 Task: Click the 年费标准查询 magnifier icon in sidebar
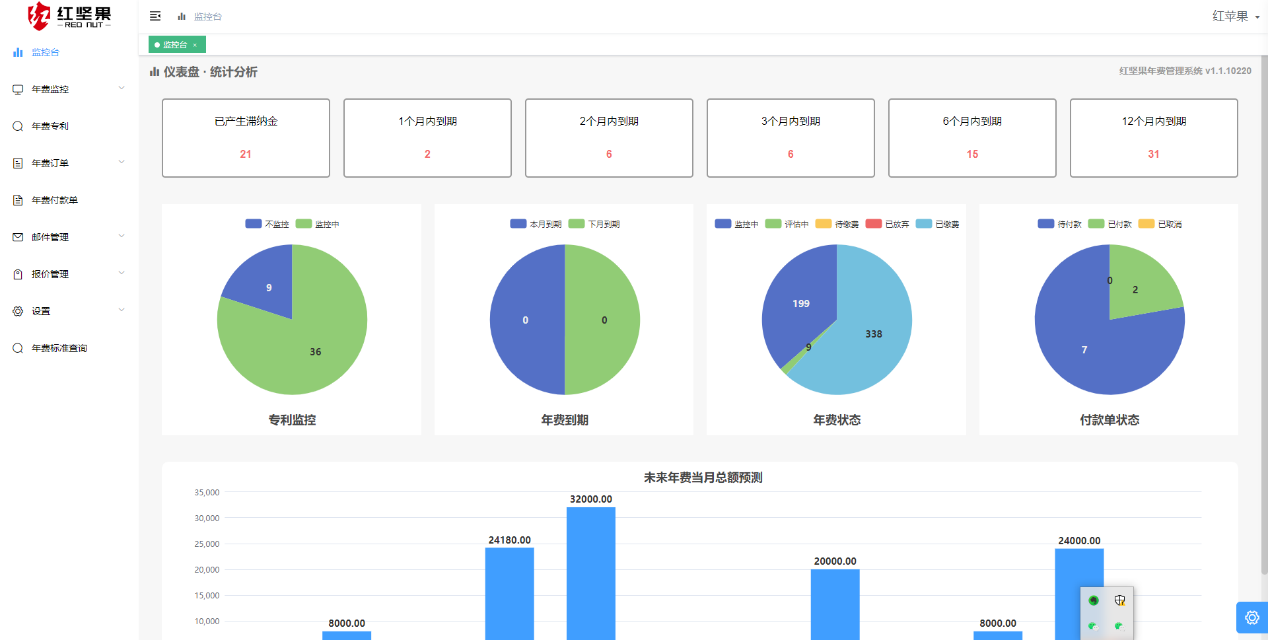click(18, 348)
